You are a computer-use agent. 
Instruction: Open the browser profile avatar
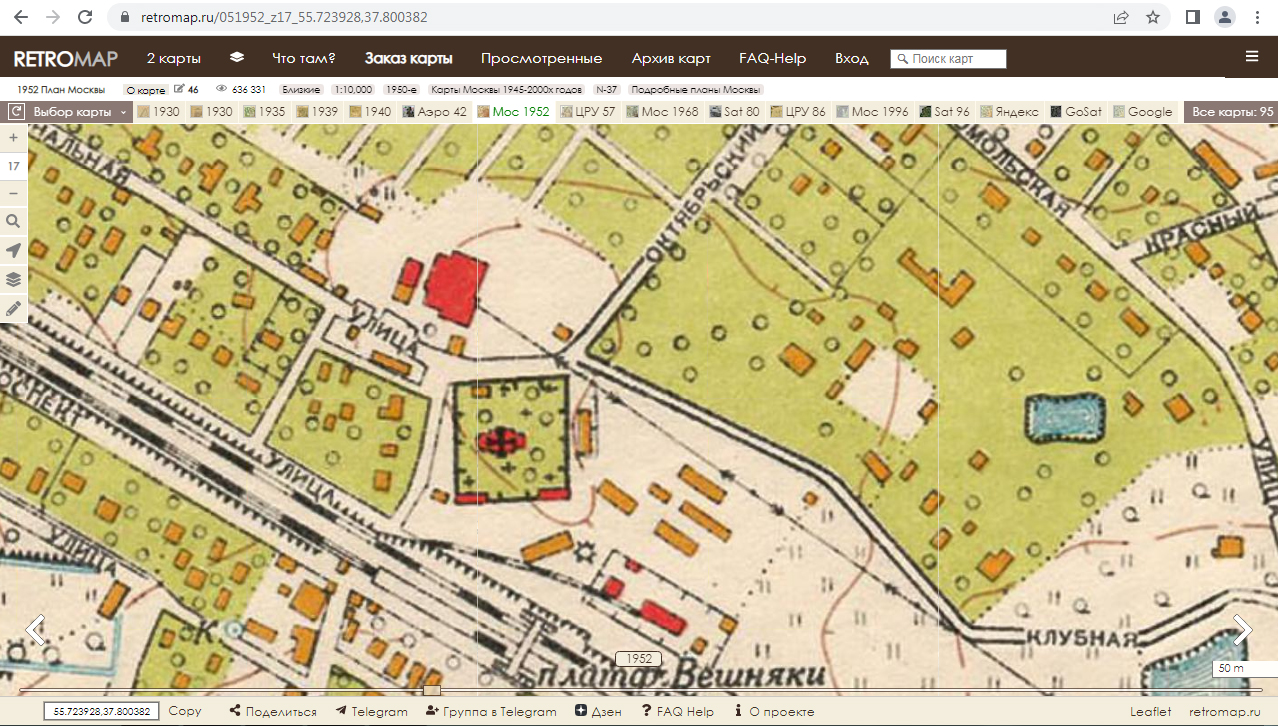1224,17
